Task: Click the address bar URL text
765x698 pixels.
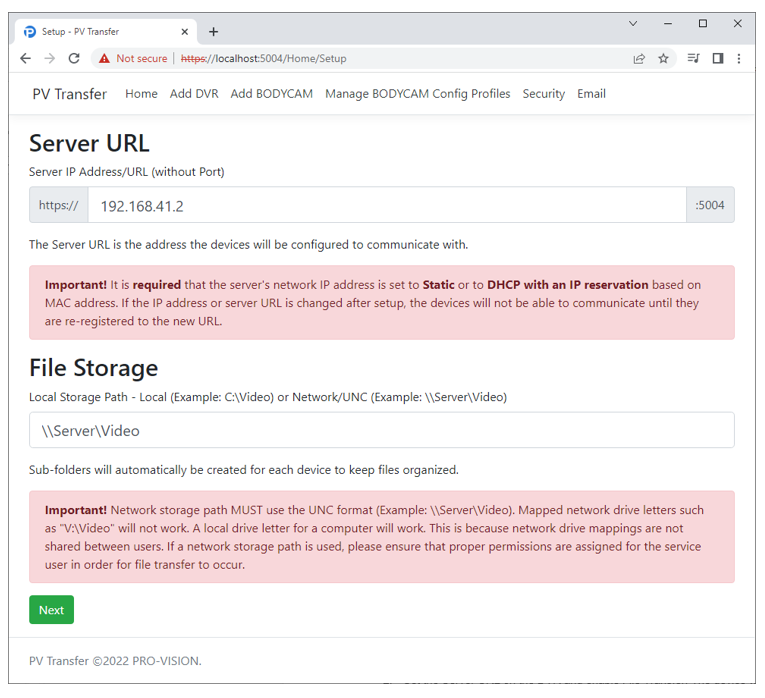Action: coord(263,59)
